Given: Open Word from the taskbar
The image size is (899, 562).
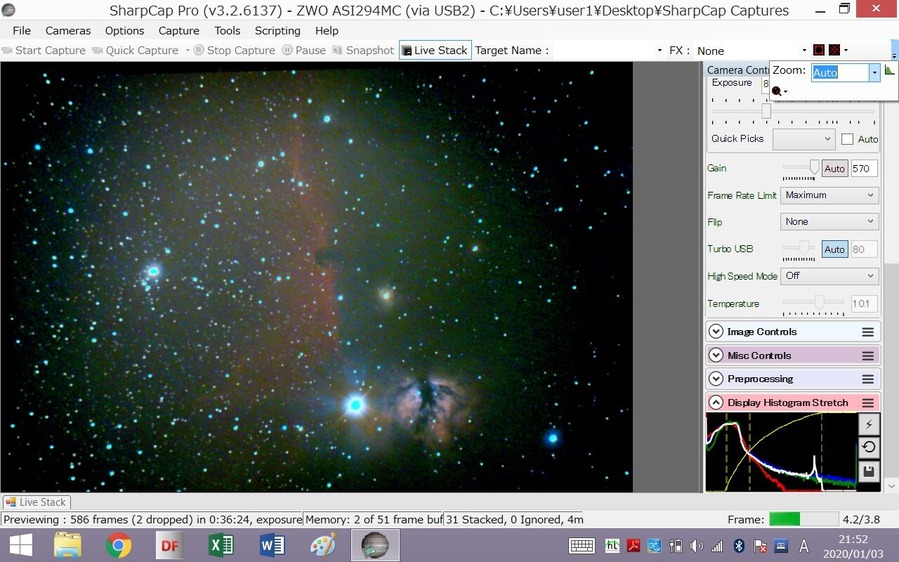Looking at the screenshot, I should click(272, 545).
